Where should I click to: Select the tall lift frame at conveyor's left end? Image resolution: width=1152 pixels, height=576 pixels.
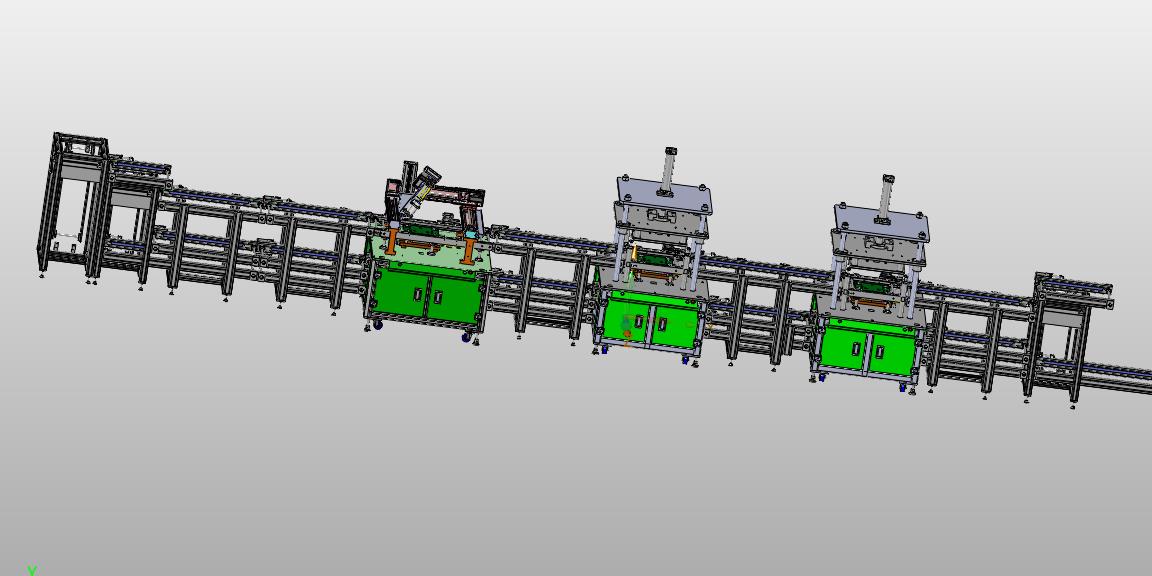(x=73, y=204)
